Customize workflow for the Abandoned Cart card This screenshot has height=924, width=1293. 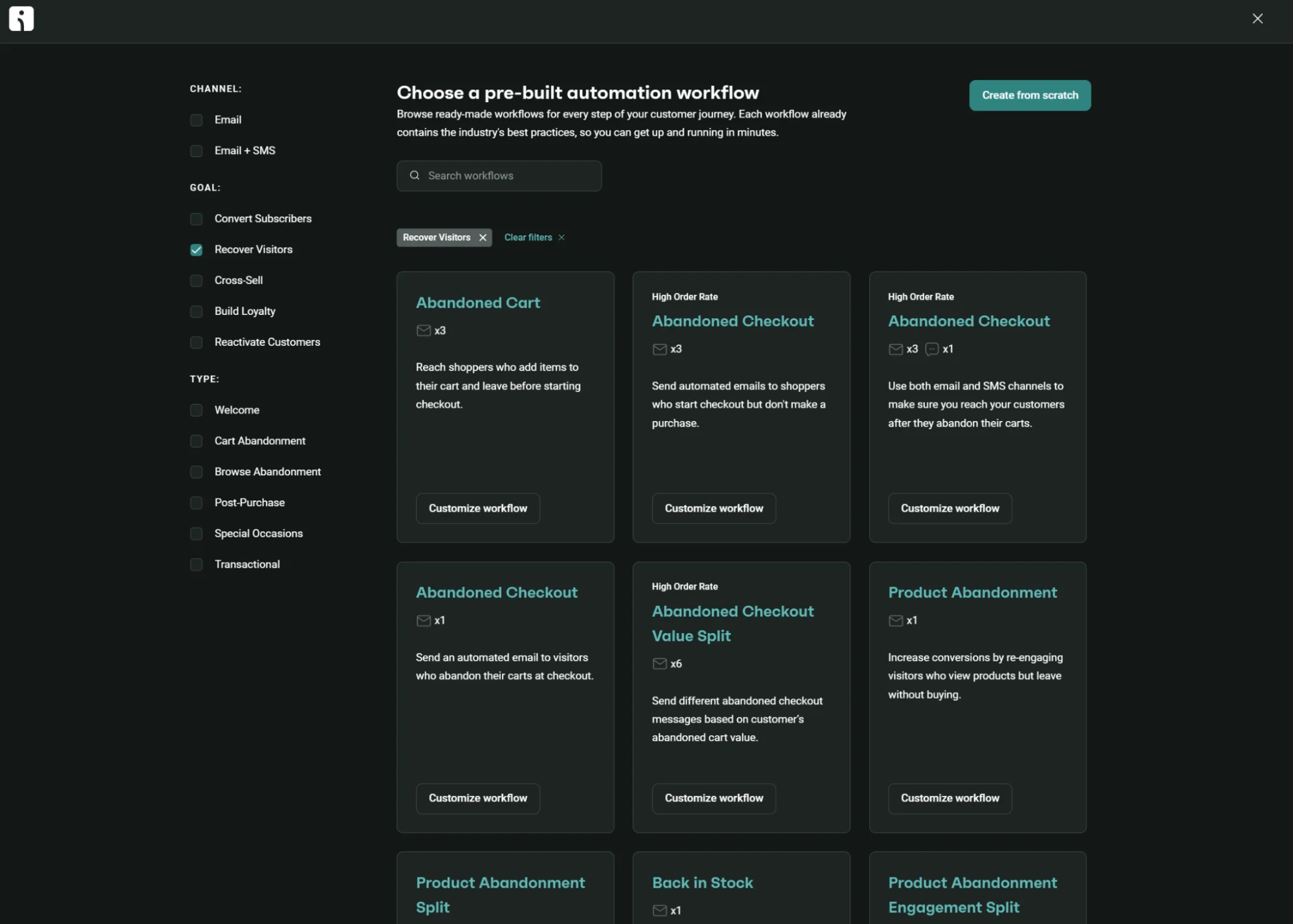[478, 508]
